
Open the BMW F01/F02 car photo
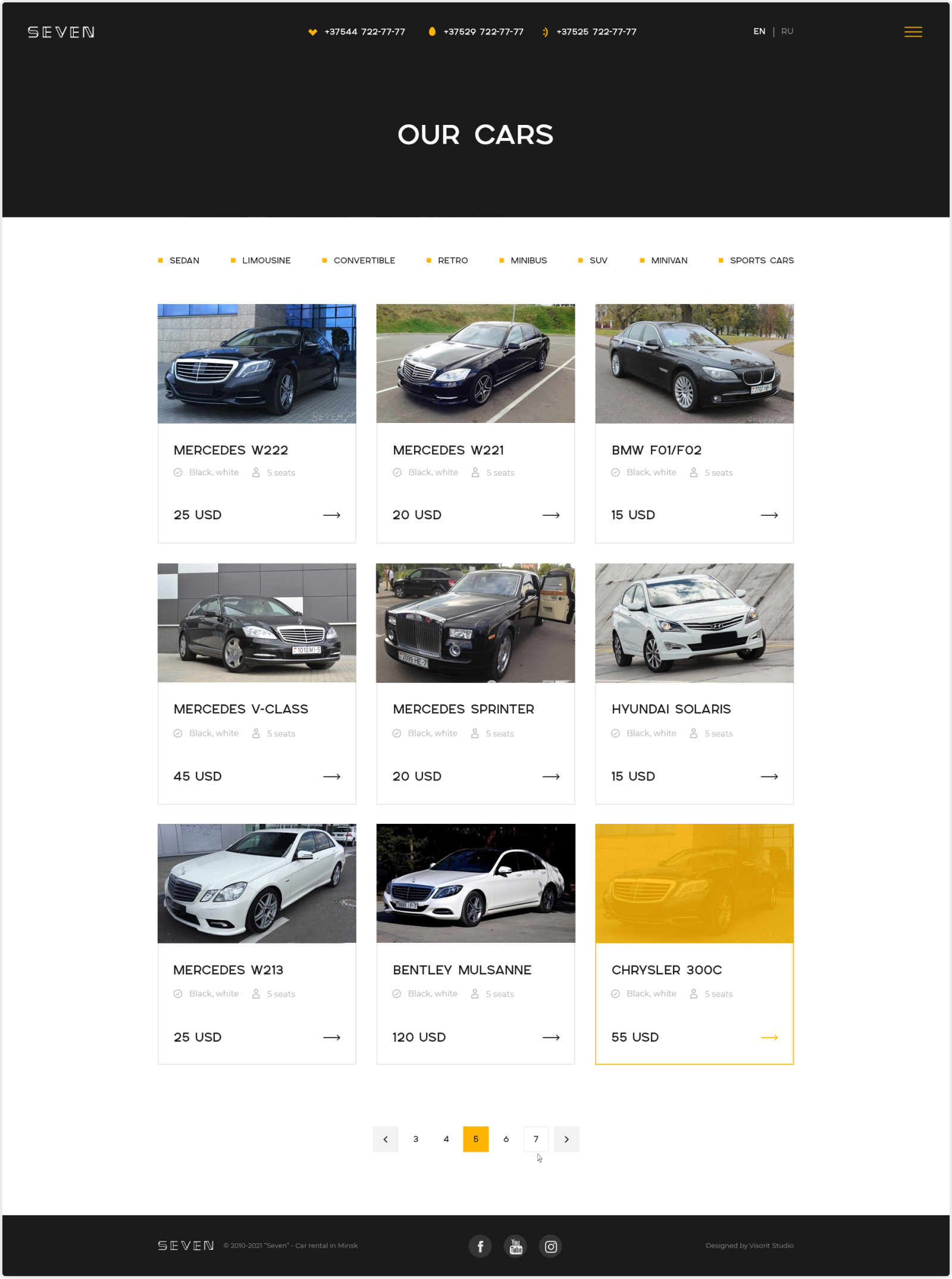tap(694, 364)
